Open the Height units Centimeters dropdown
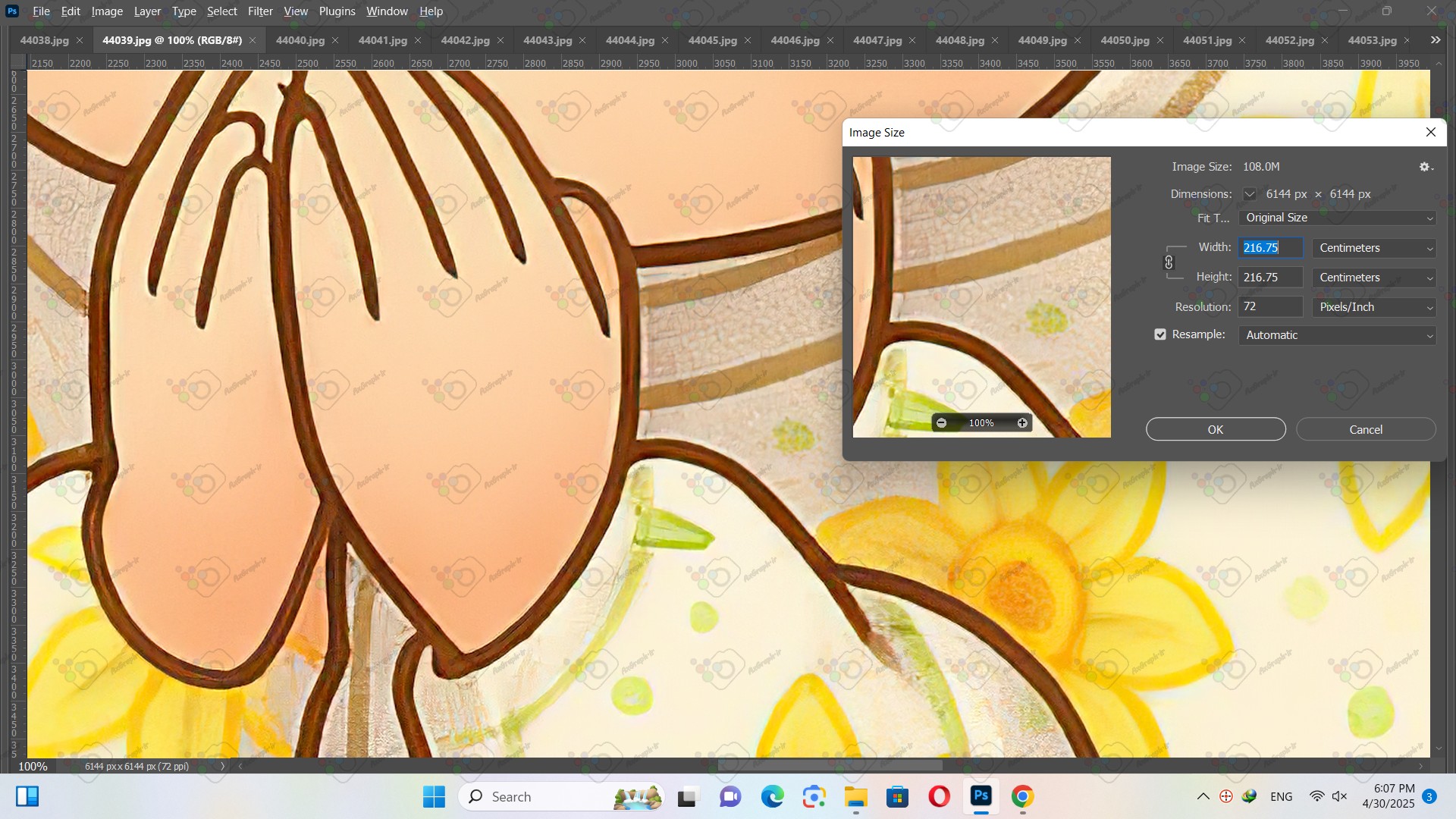The image size is (1456, 819). click(x=1374, y=278)
